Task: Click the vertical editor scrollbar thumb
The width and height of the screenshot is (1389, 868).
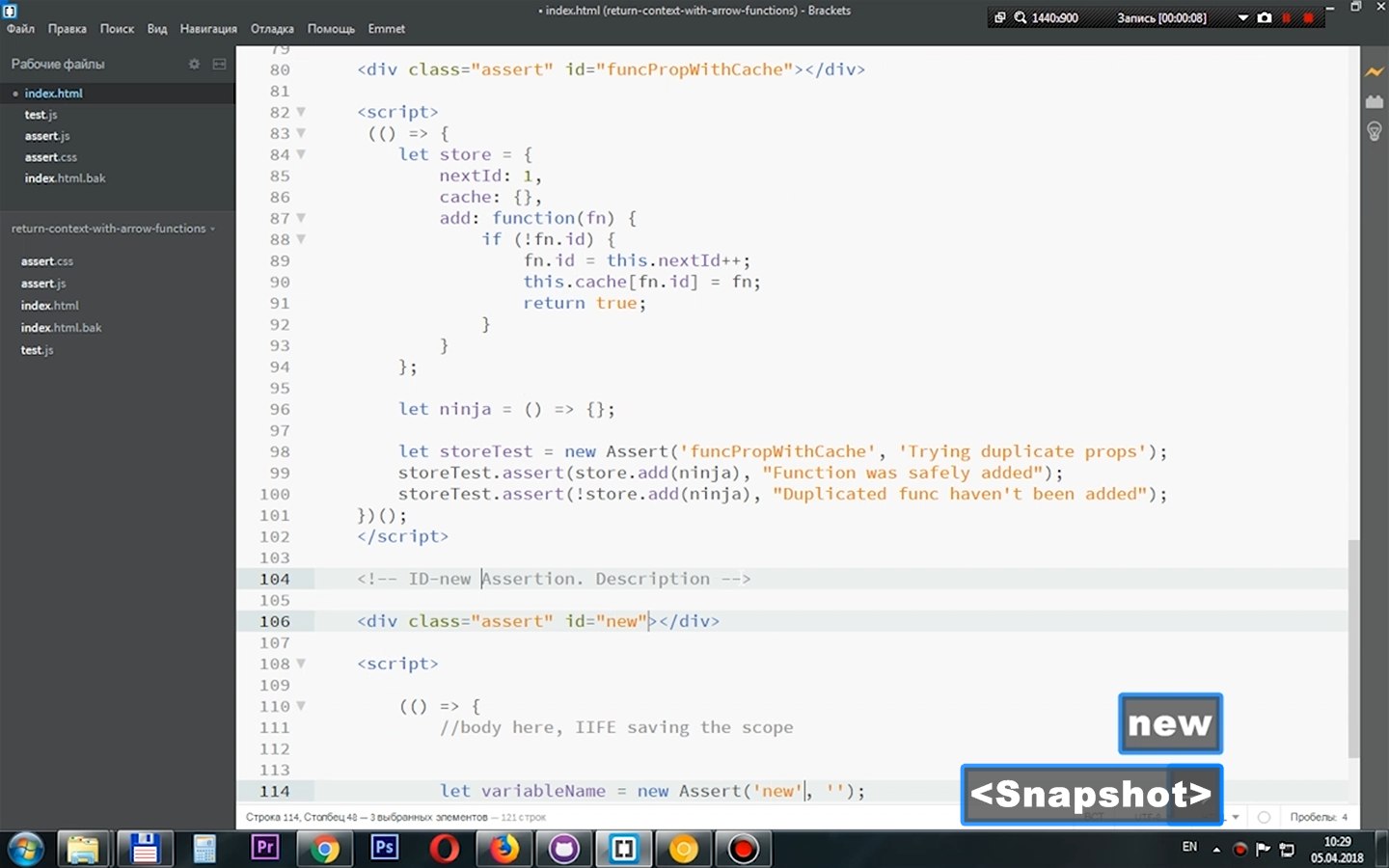Action: coord(1354,648)
